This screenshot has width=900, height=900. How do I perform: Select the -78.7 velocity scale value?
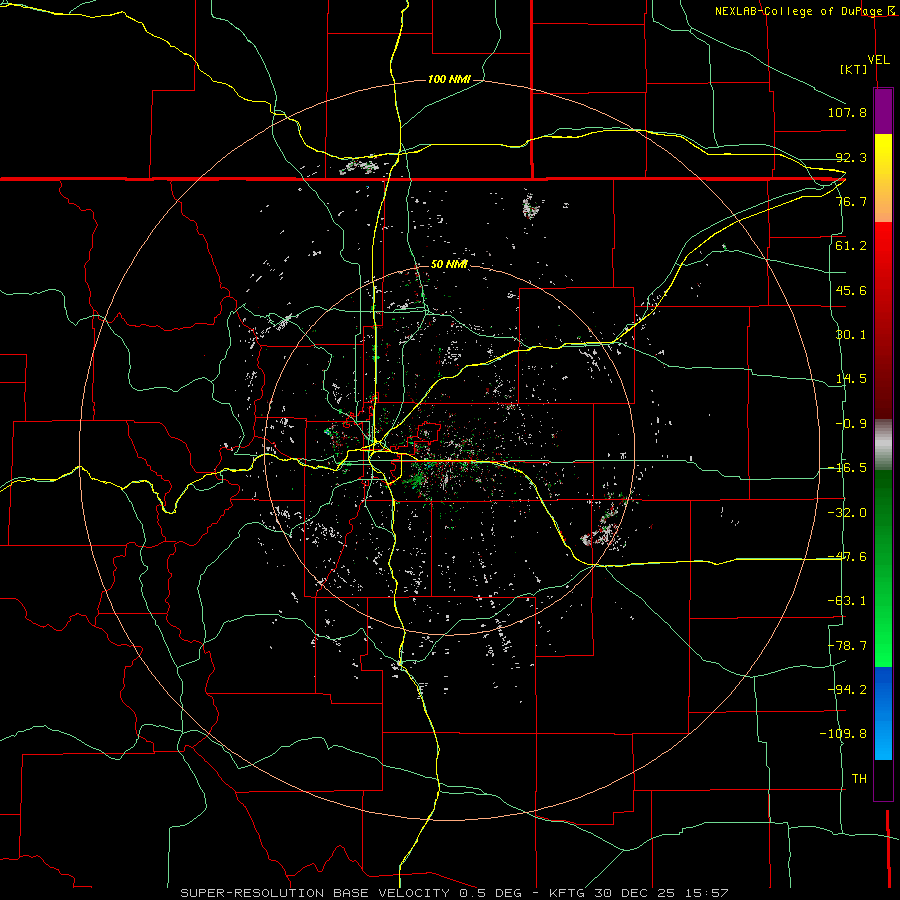coord(847,646)
